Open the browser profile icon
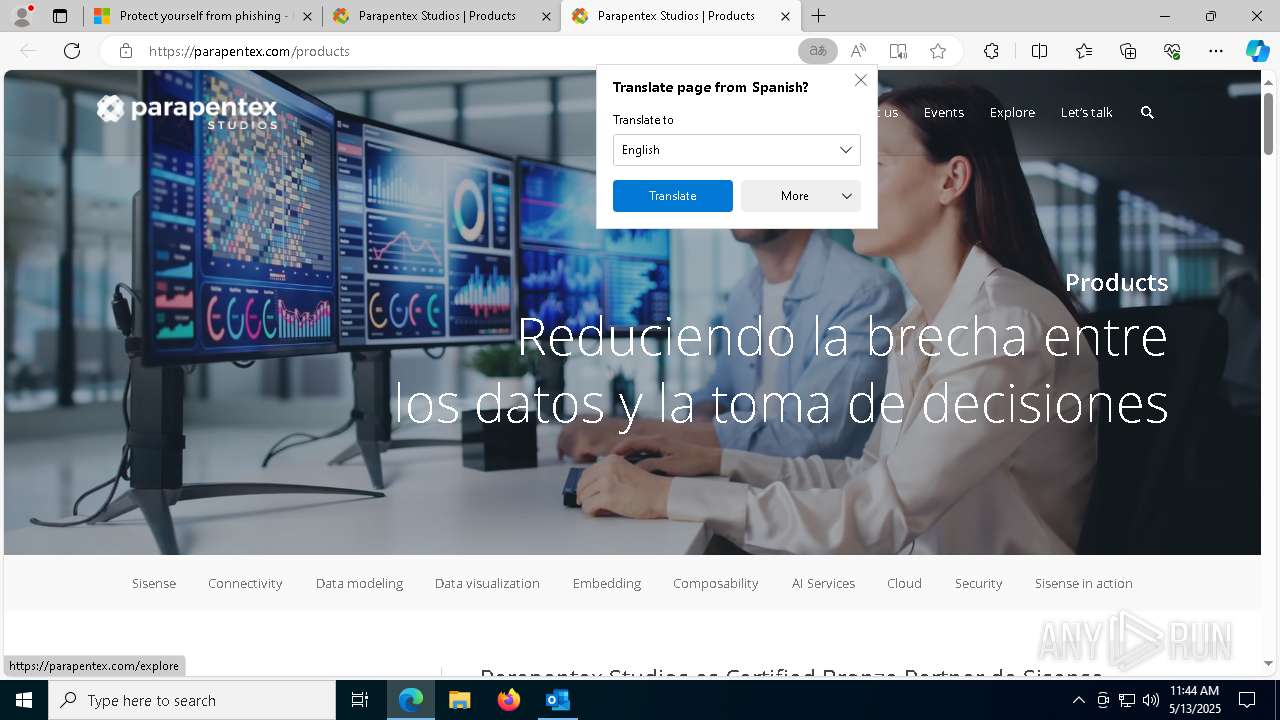 pyautogui.click(x=22, y=16)
